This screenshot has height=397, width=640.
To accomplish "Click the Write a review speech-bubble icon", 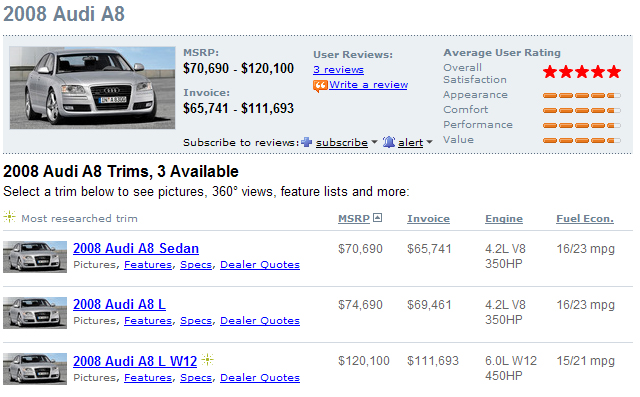I will point(320,86).
